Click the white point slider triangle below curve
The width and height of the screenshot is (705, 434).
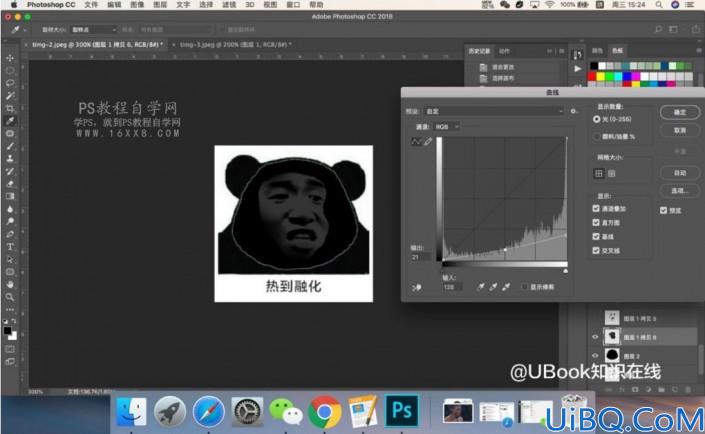pos(566,271)
